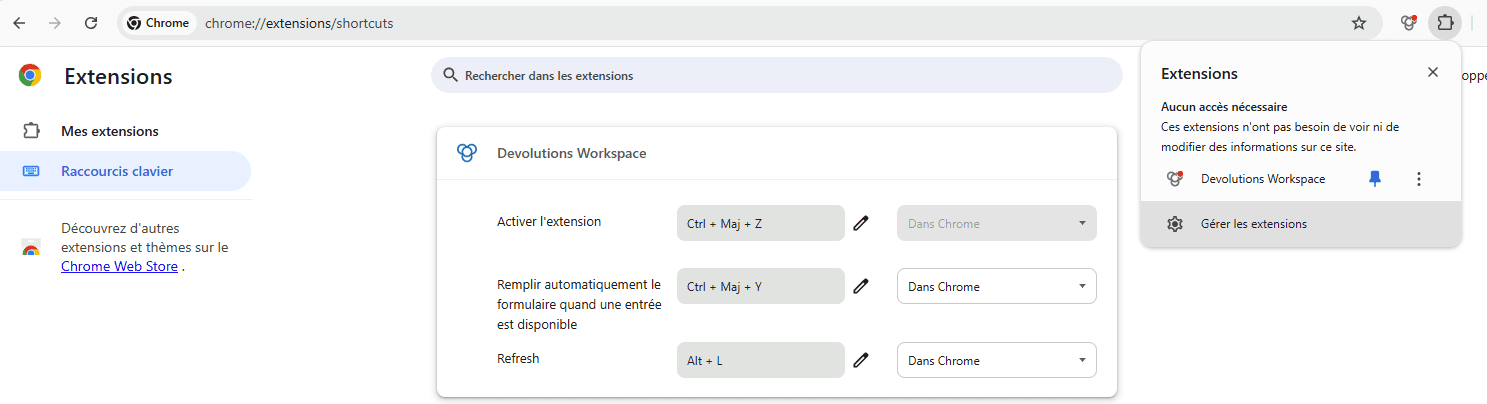Bookmark this page with the star icon
Screen dimensions: 1487x404
1358,23
